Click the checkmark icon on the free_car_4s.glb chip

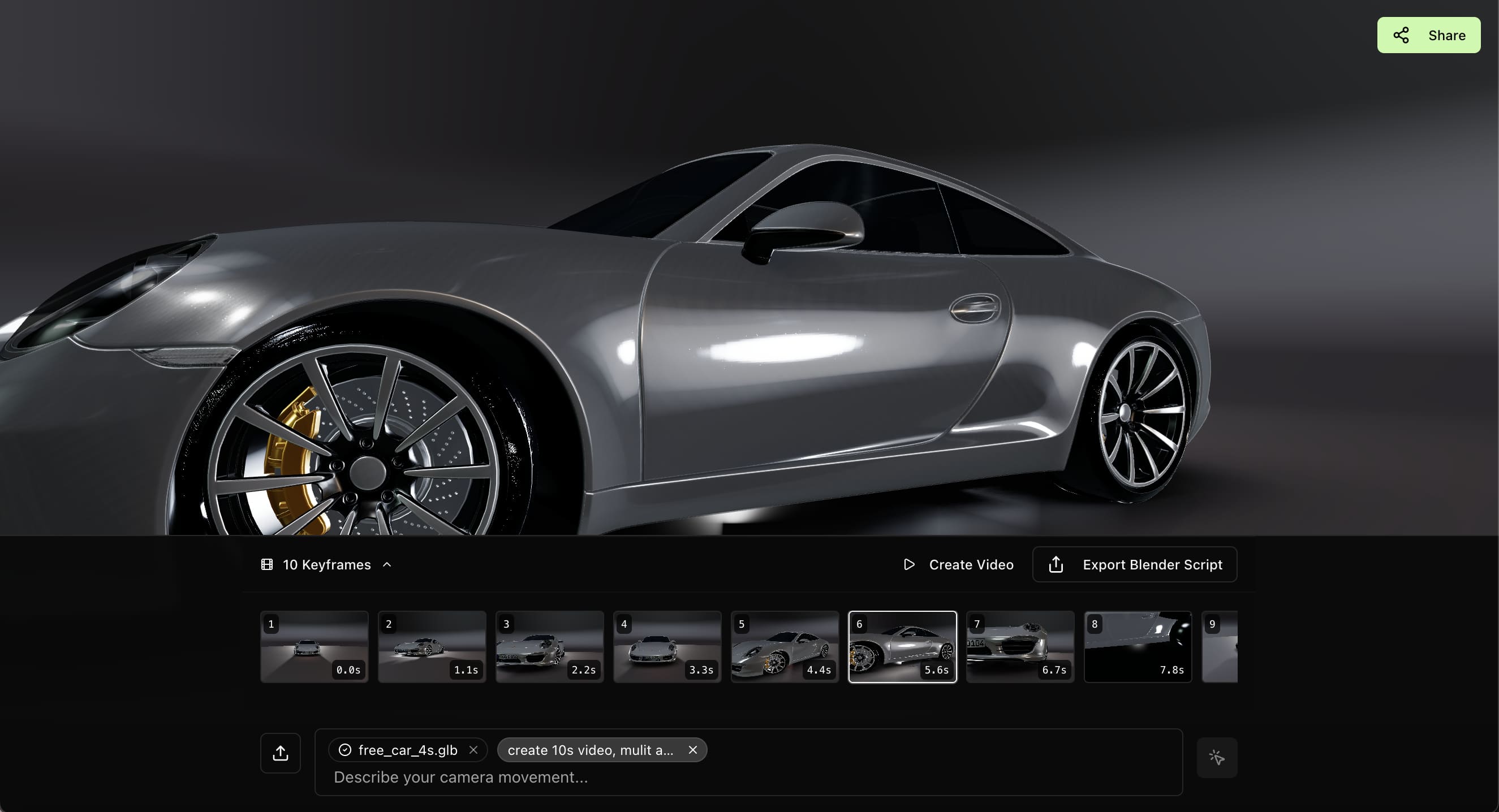(344, 750)
